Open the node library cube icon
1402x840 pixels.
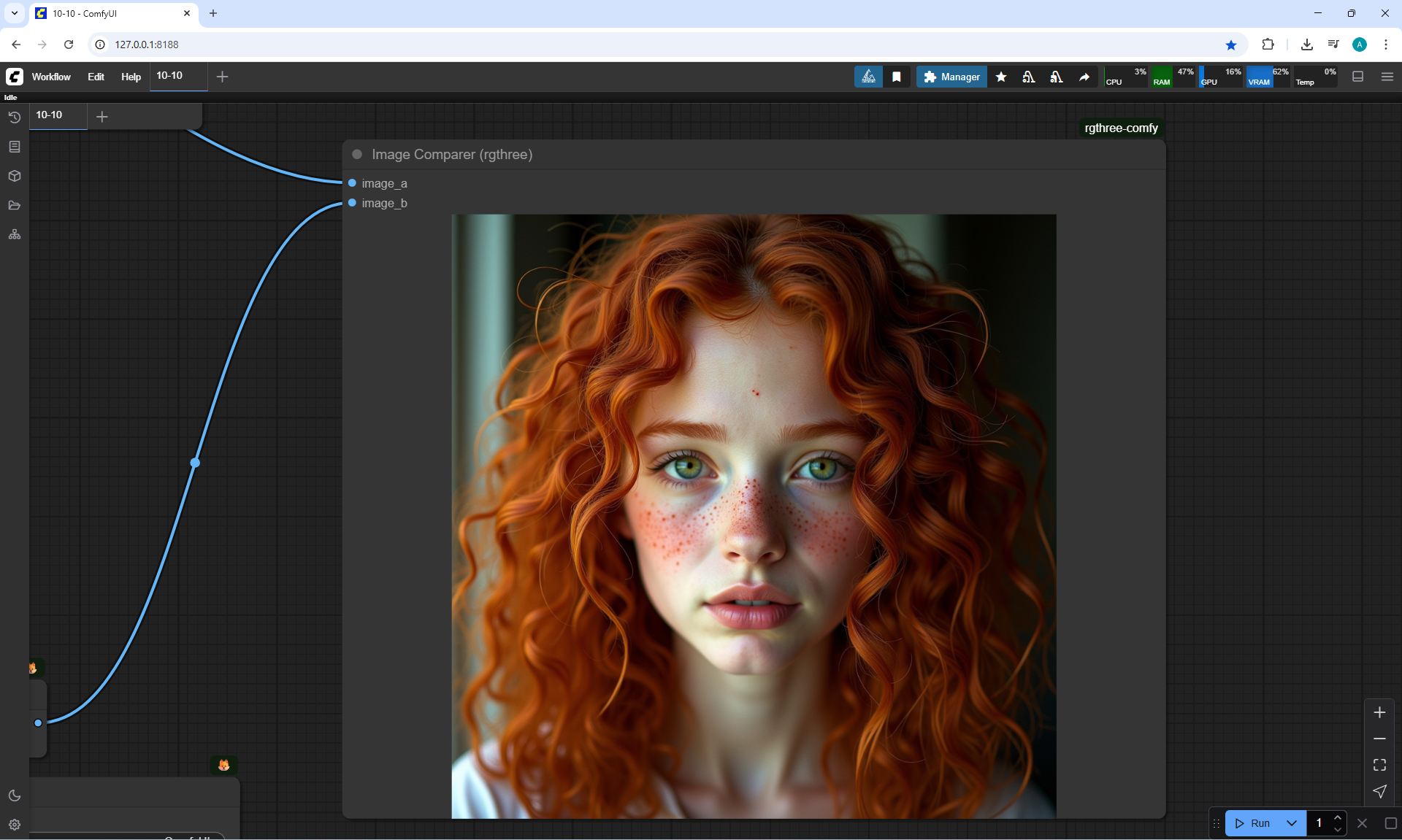[x=14, y=176]
